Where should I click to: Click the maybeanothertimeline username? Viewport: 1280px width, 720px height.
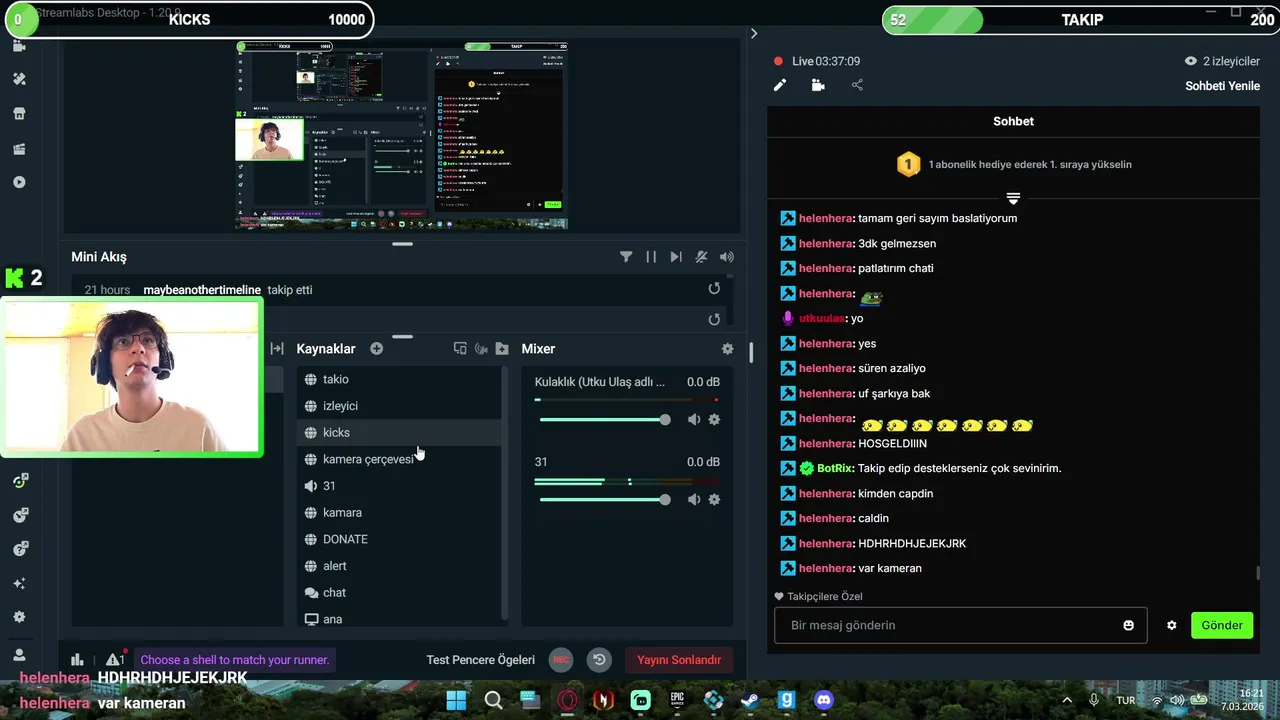202,290
